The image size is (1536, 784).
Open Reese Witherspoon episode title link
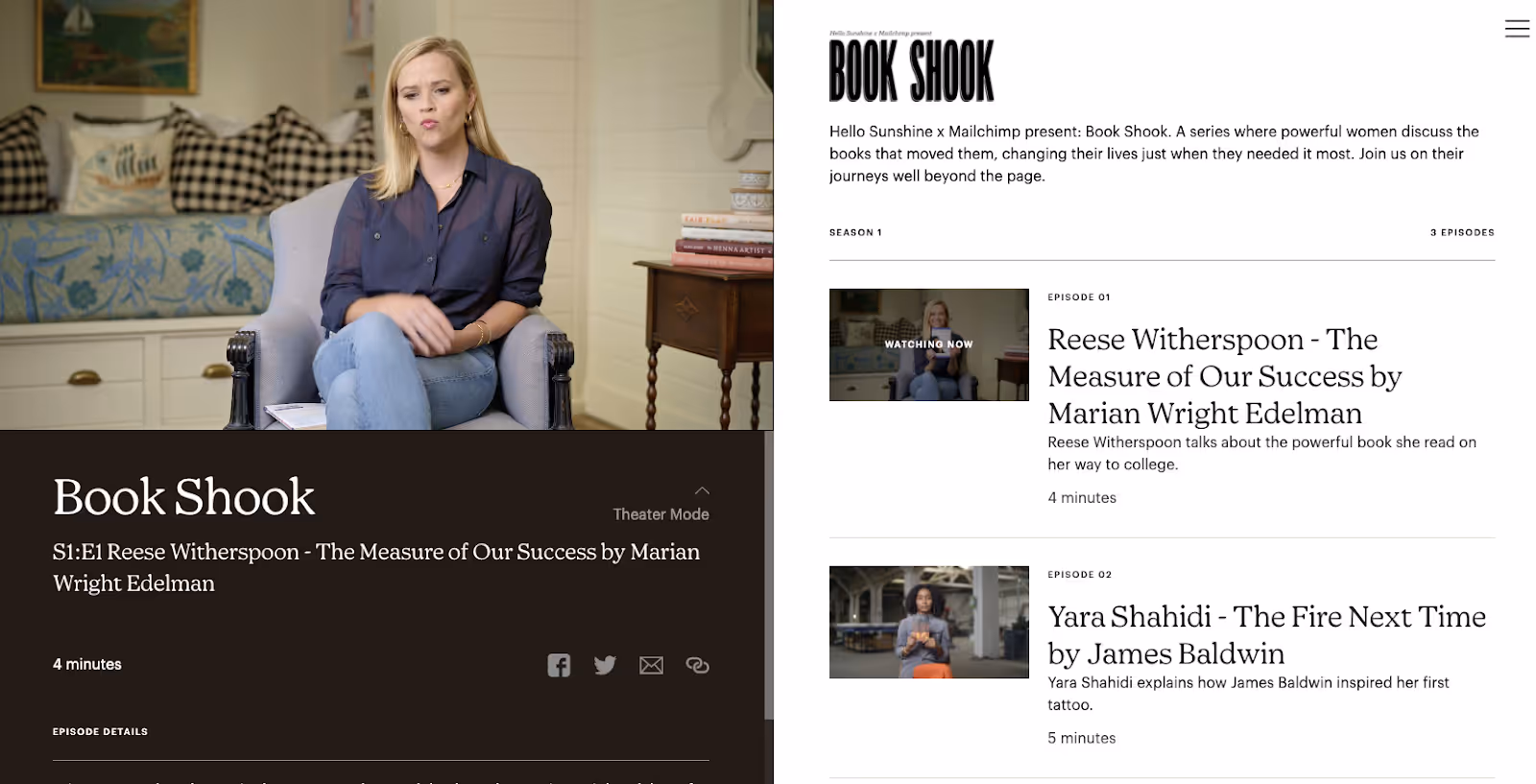[1225, 376]
